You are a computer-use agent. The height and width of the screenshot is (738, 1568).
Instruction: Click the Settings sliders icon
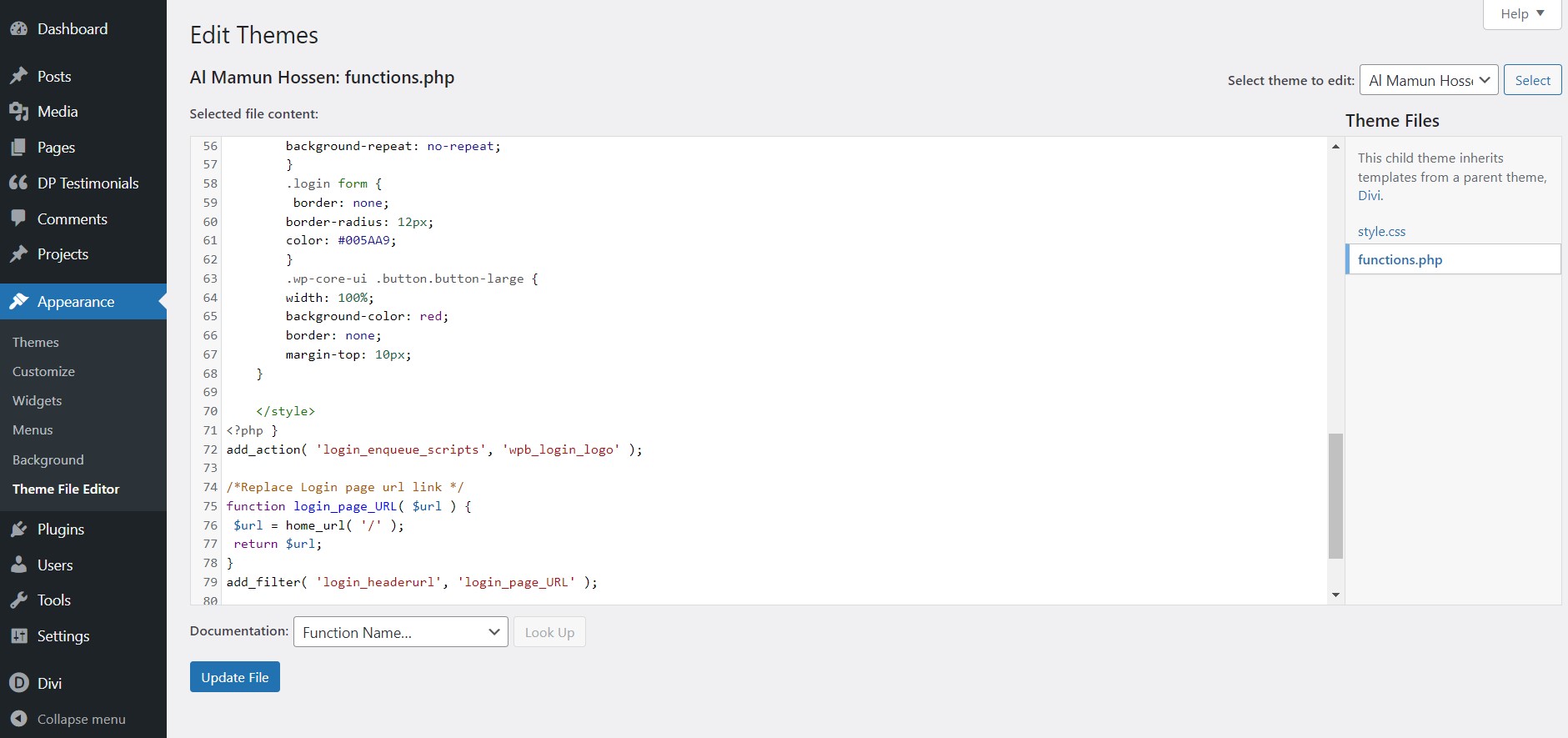[x=18, y=636]
